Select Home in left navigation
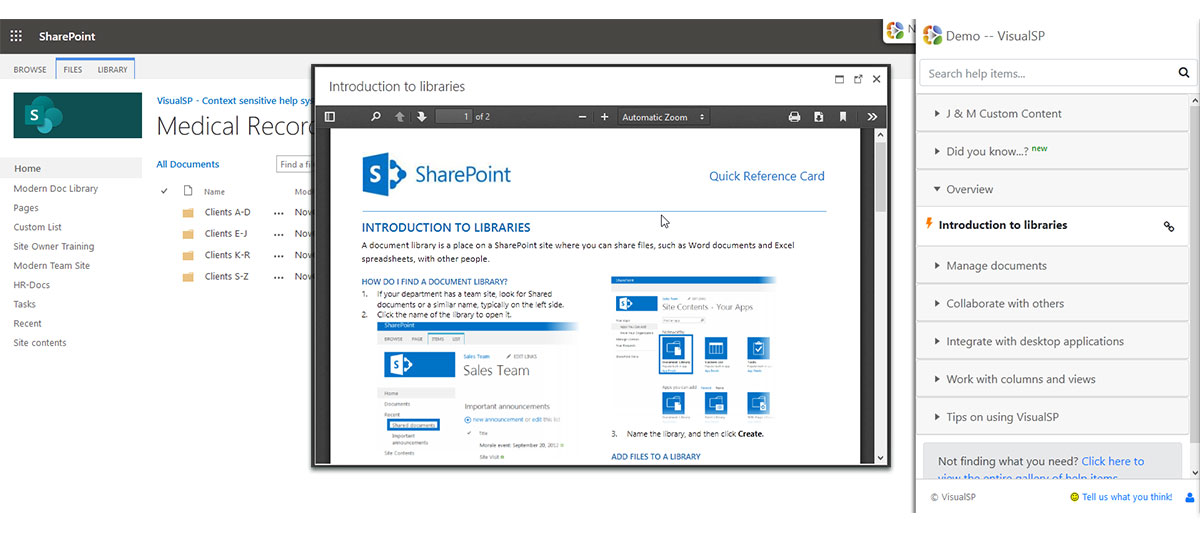Image resolution: width=1200 pixels, height=533 pixels. pyautogui.click(x=71, y=169)
